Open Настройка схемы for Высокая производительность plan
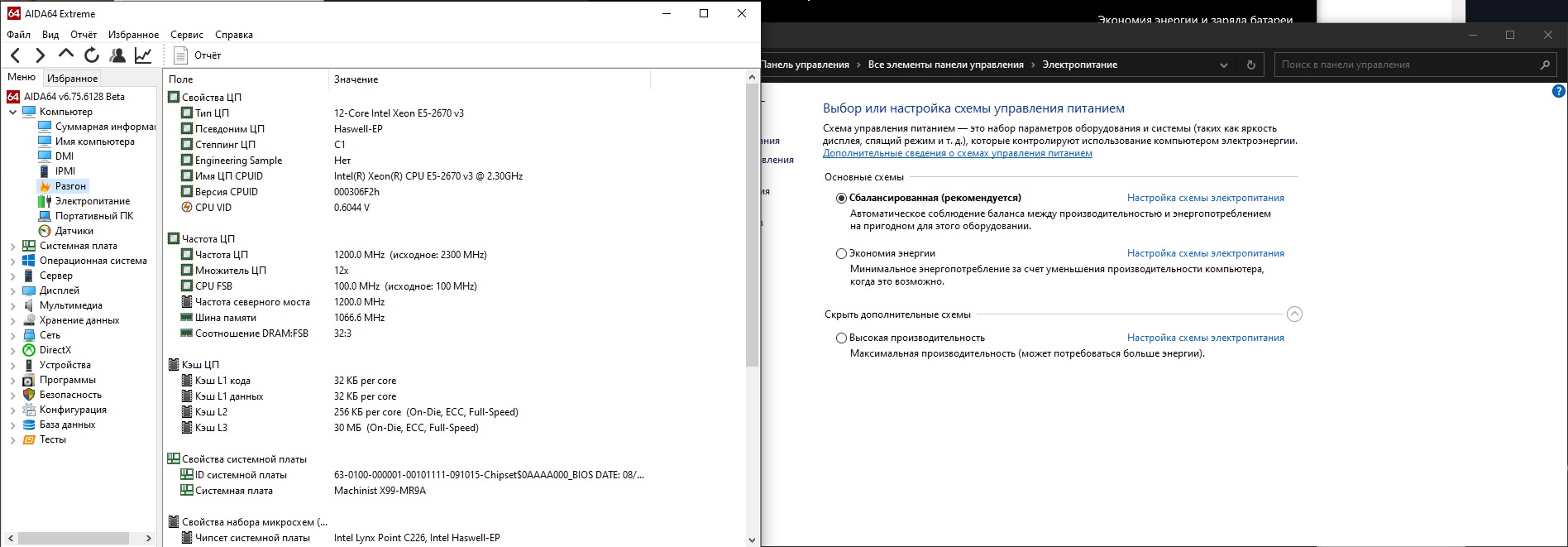This screenshot has height=547, width=1568. (x=1205, y=338)
